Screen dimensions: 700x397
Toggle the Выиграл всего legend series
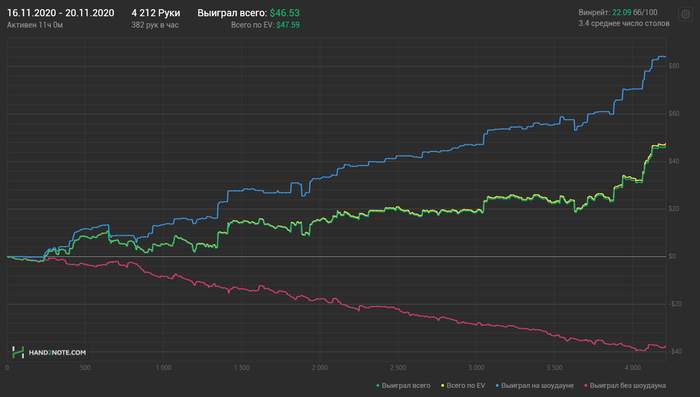403,385
